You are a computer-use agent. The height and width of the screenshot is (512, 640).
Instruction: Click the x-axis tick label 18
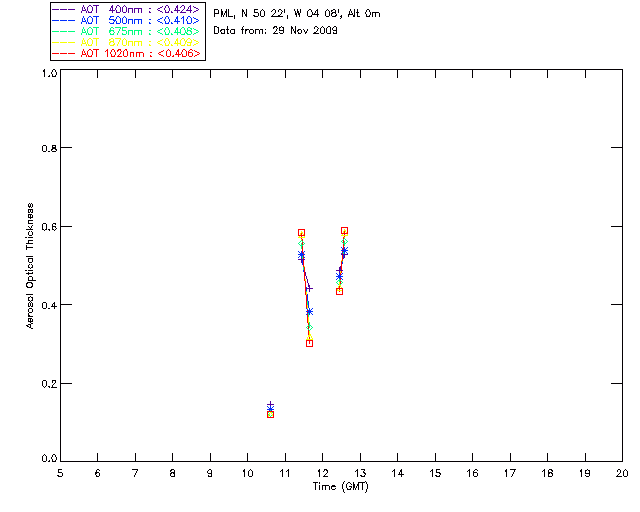click(x=548, y=473)
